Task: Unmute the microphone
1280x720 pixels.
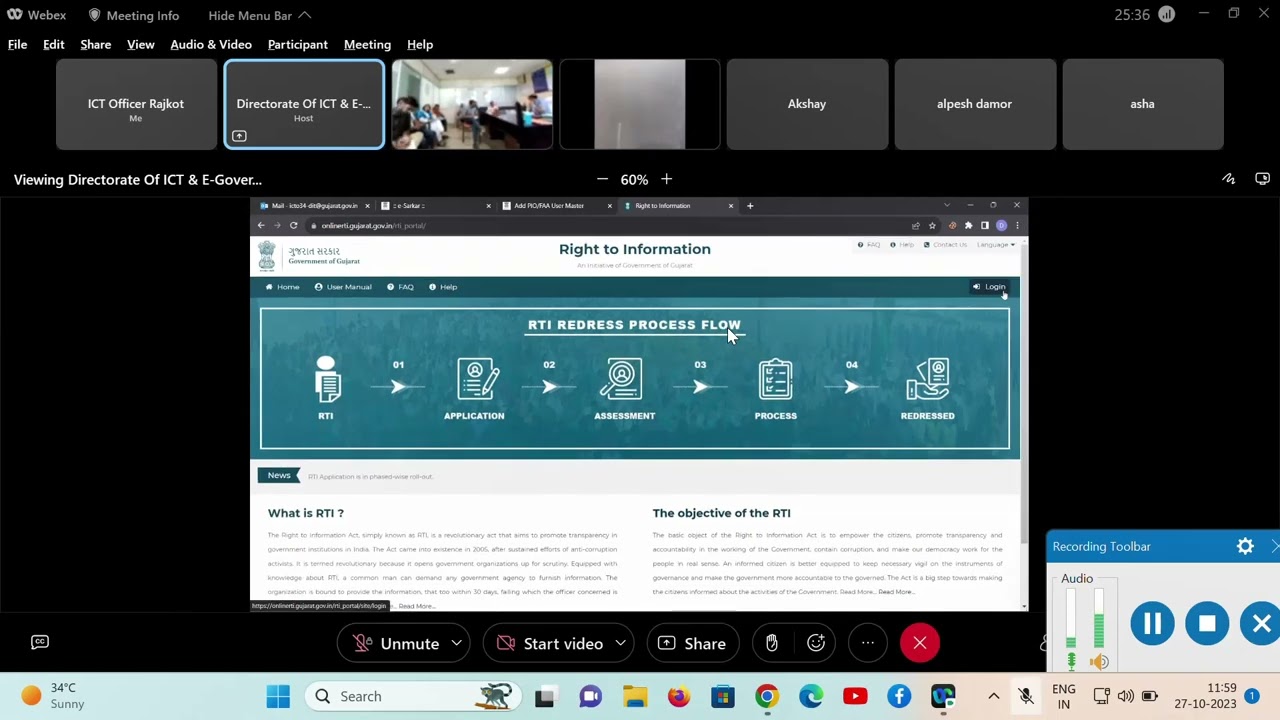Action: pyautogui.click(x=397, y=643)
